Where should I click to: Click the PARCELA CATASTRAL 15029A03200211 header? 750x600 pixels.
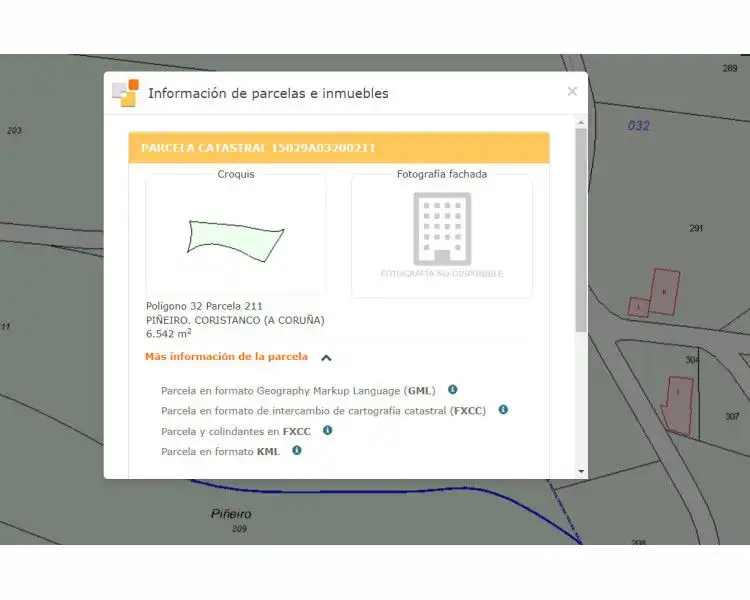(x=339, y=148)
